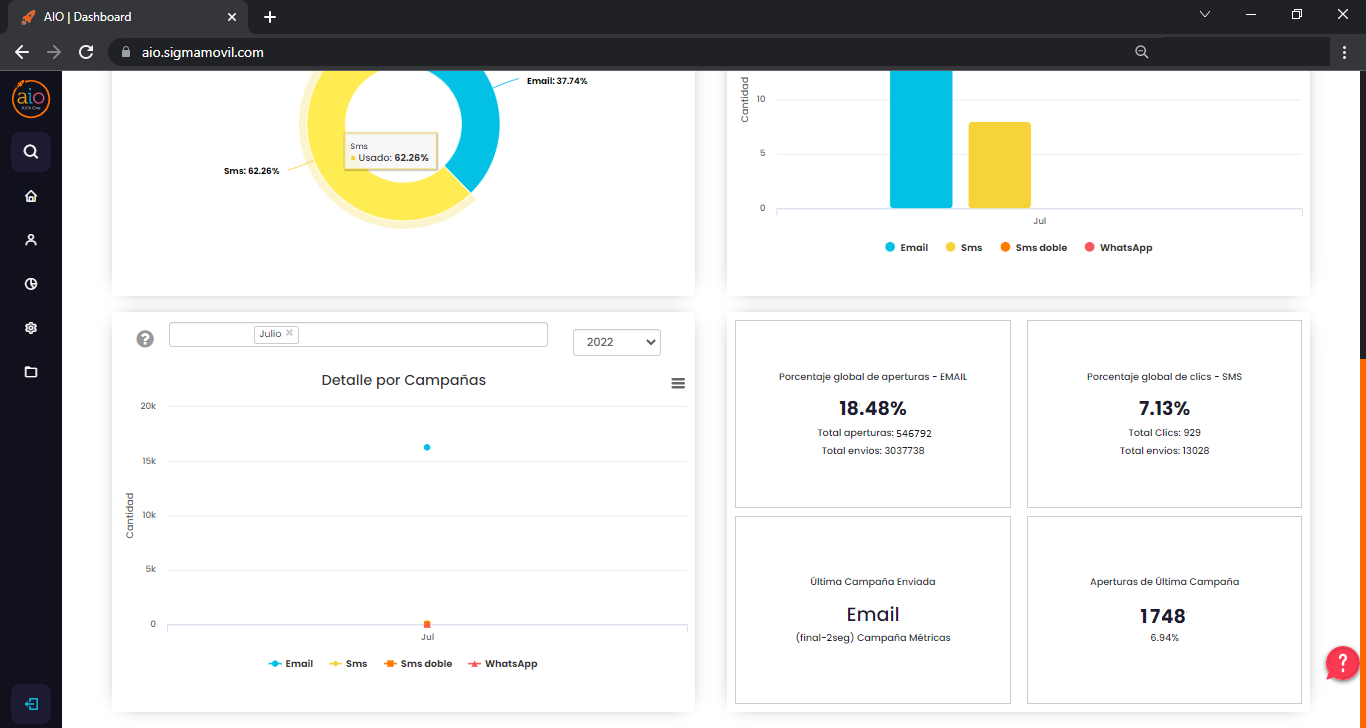Log out using the sidebar exit icon
Image resolution: width=1366 pixels, height=728 pixels.
coord(30,703)
